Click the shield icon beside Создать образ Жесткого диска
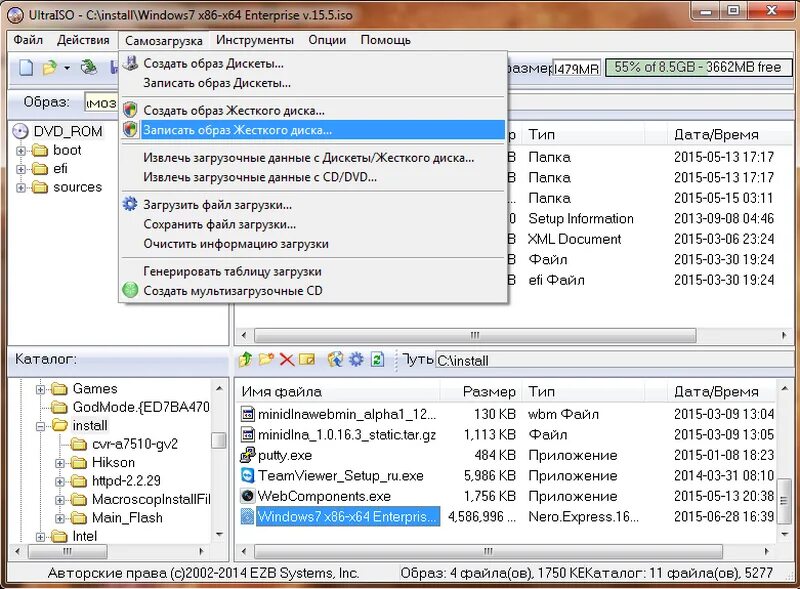This screenshot has width=800, height=589. [x=131, y=110]
